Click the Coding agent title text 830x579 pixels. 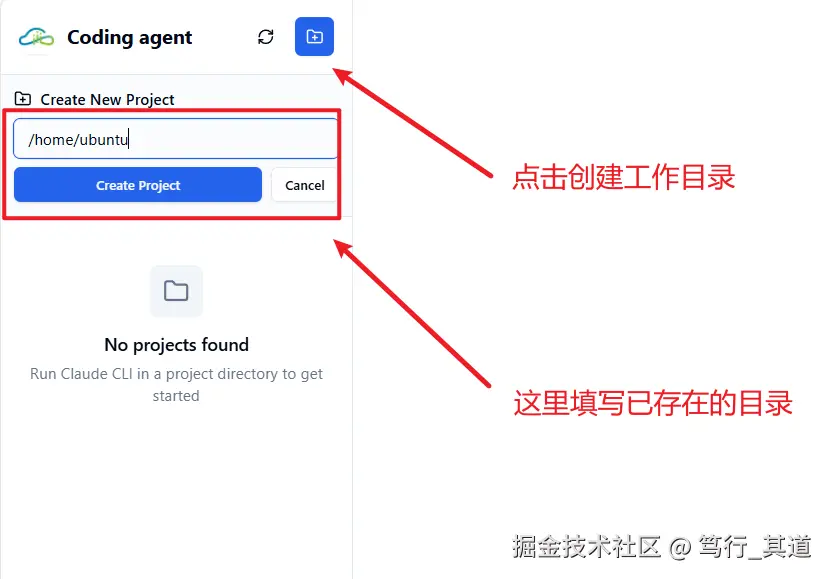(130, 38)
